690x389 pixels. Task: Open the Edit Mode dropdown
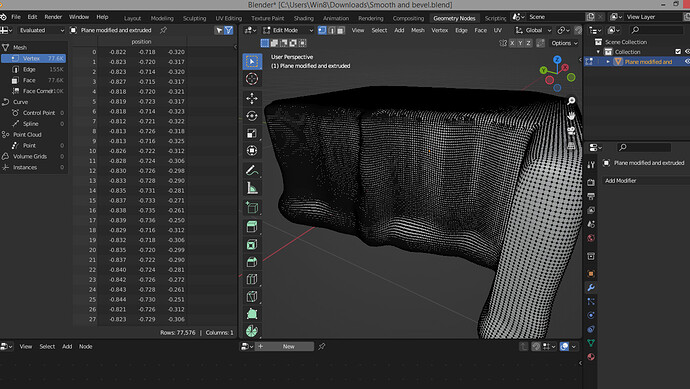(x=288, y=30)
